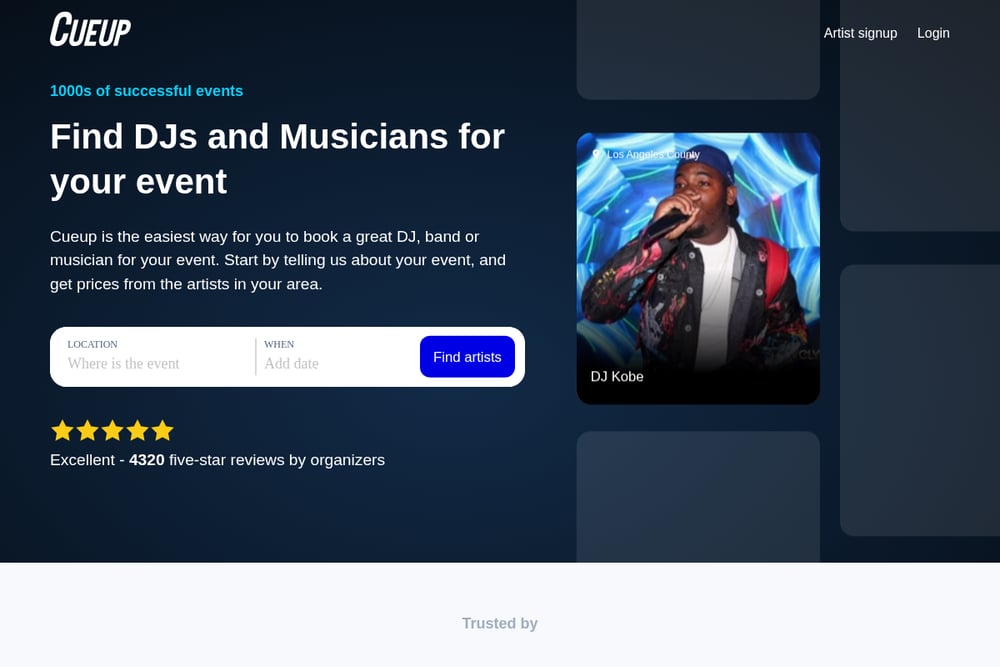Select the 'Los Angeles County' label
The height and width of the screenshot is (667, 1000).
tap(653, 154)
